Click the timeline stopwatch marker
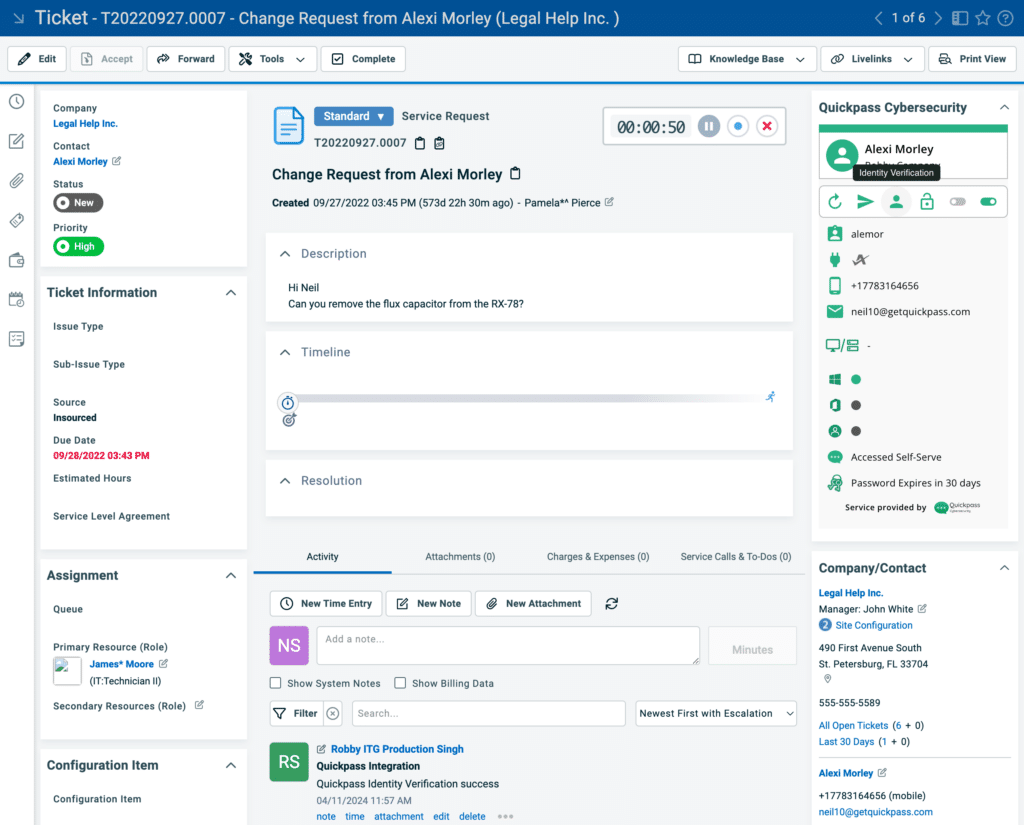This screenshot has height=825, width=1024. [x=287, y=402]
